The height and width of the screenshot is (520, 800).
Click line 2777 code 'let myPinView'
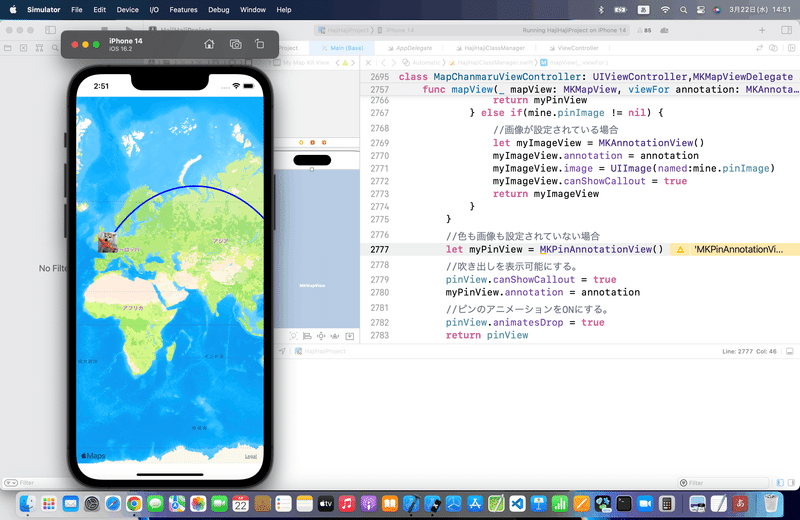[484, 250]
